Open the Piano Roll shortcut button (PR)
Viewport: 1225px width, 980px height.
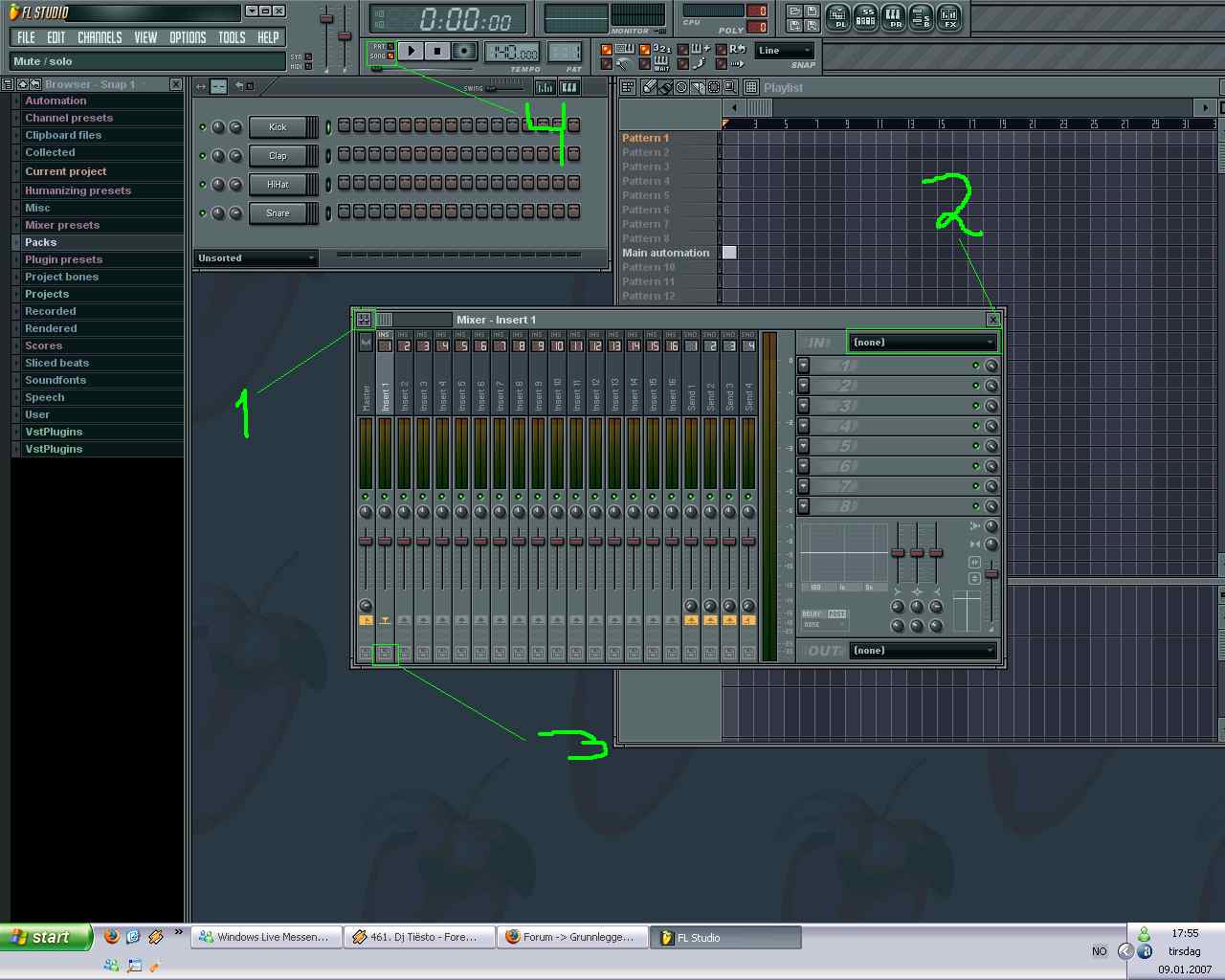pos(893,18)
